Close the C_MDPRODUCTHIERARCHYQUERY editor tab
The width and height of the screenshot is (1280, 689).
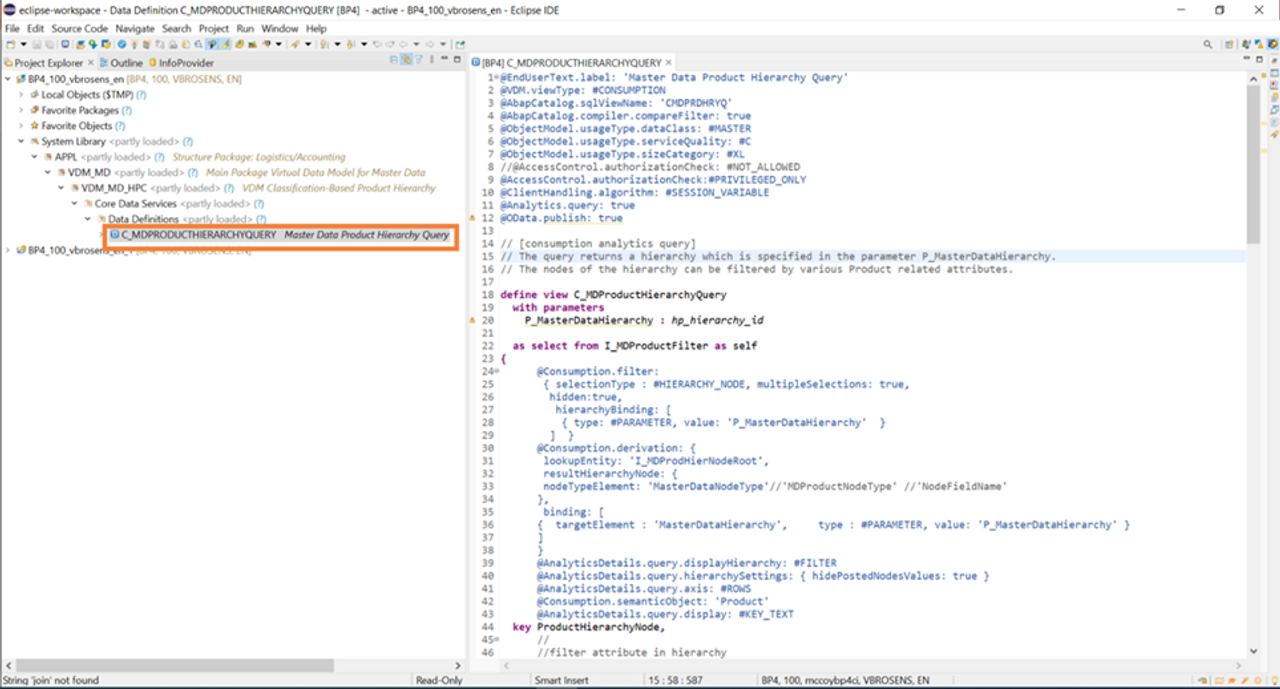(x=669, y=63)
